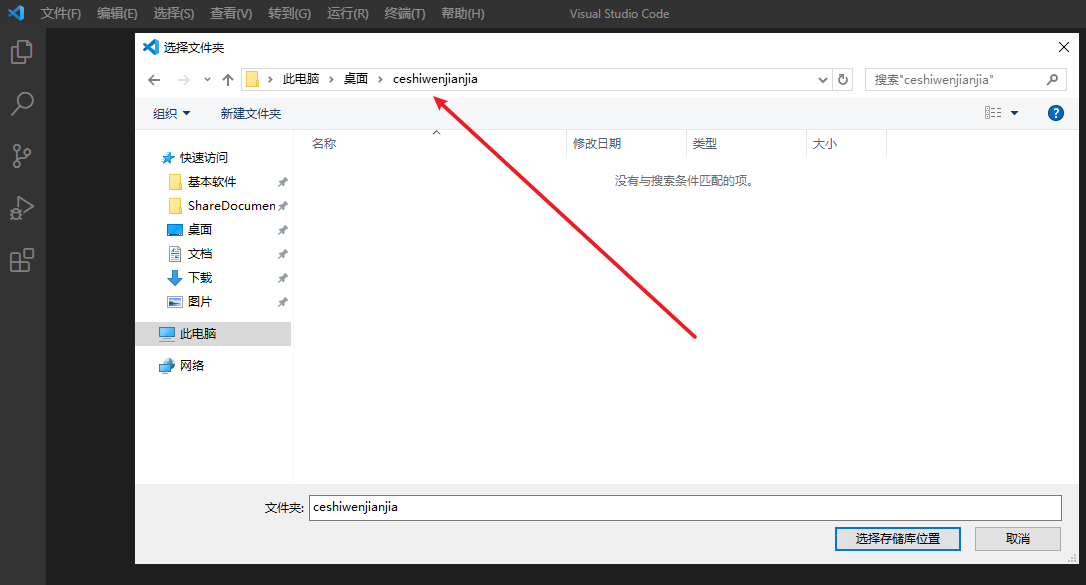Select 网络 in navigation pane
Viewport: 1086px width, 585px height.
pos(191,366)
